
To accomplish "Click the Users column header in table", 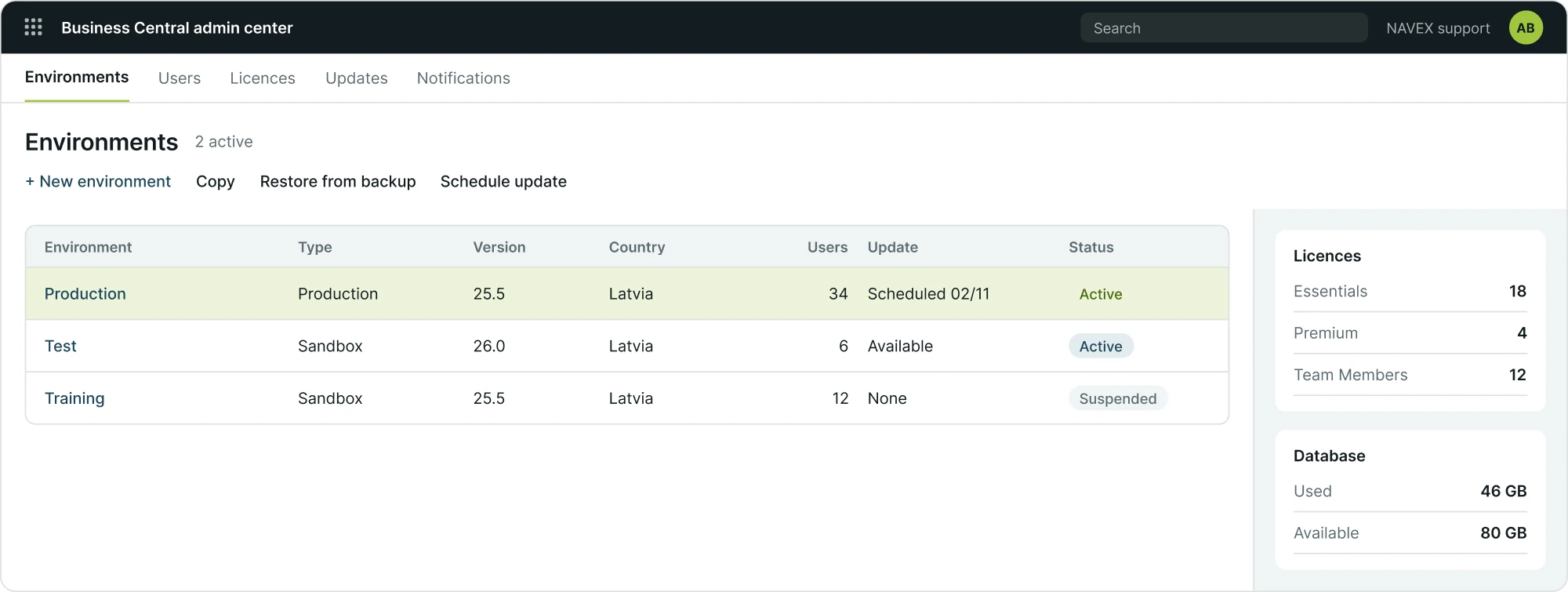I will pos(828,247).
